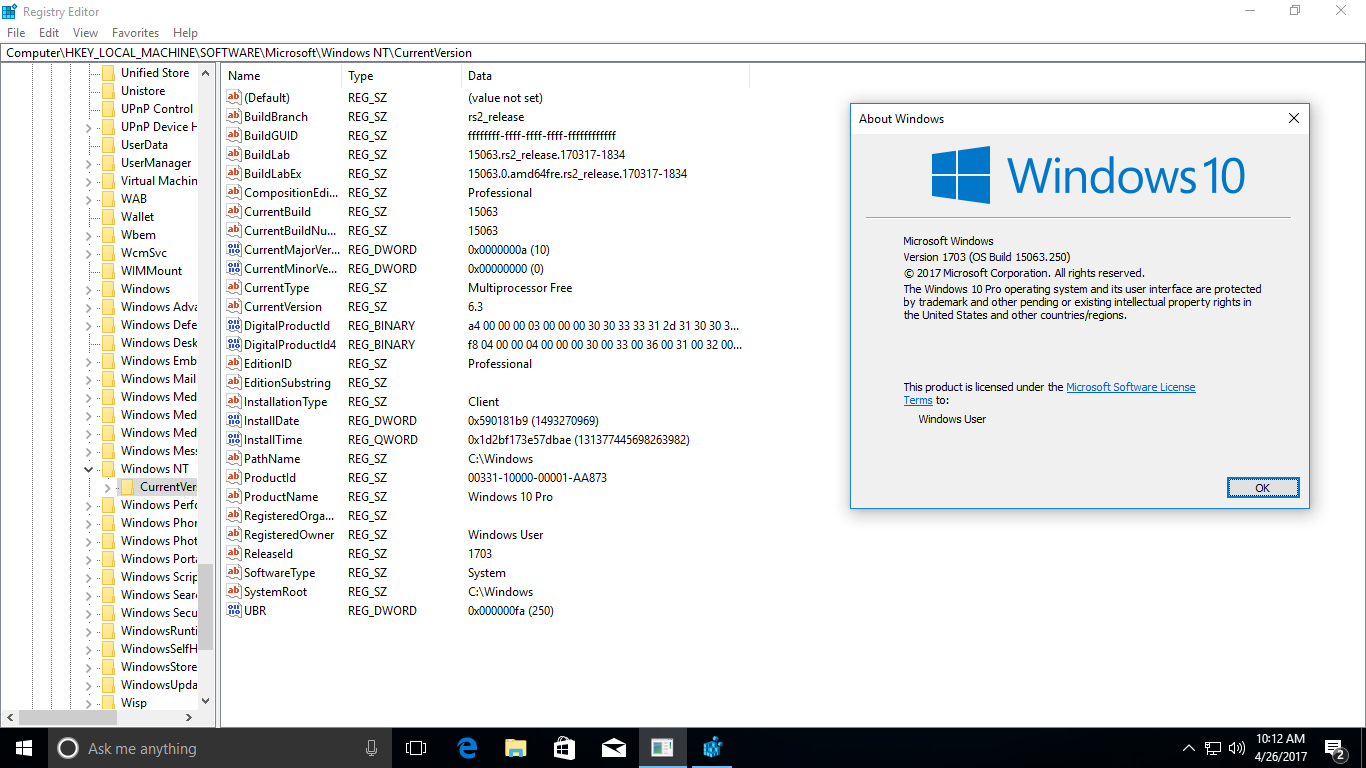Select the Wisp tree key

(x=134, y=703)
